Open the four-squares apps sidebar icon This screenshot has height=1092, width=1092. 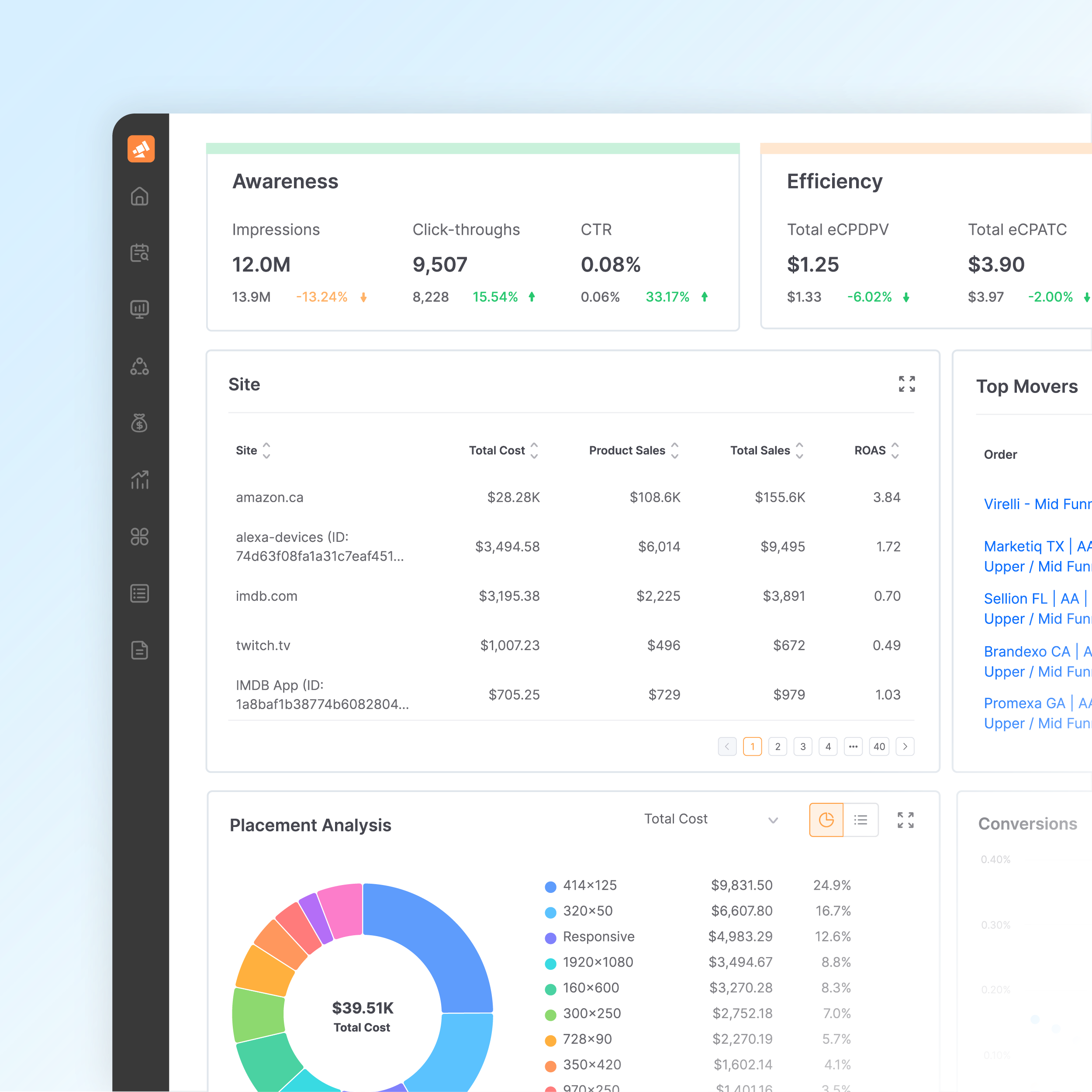(140, 536)
